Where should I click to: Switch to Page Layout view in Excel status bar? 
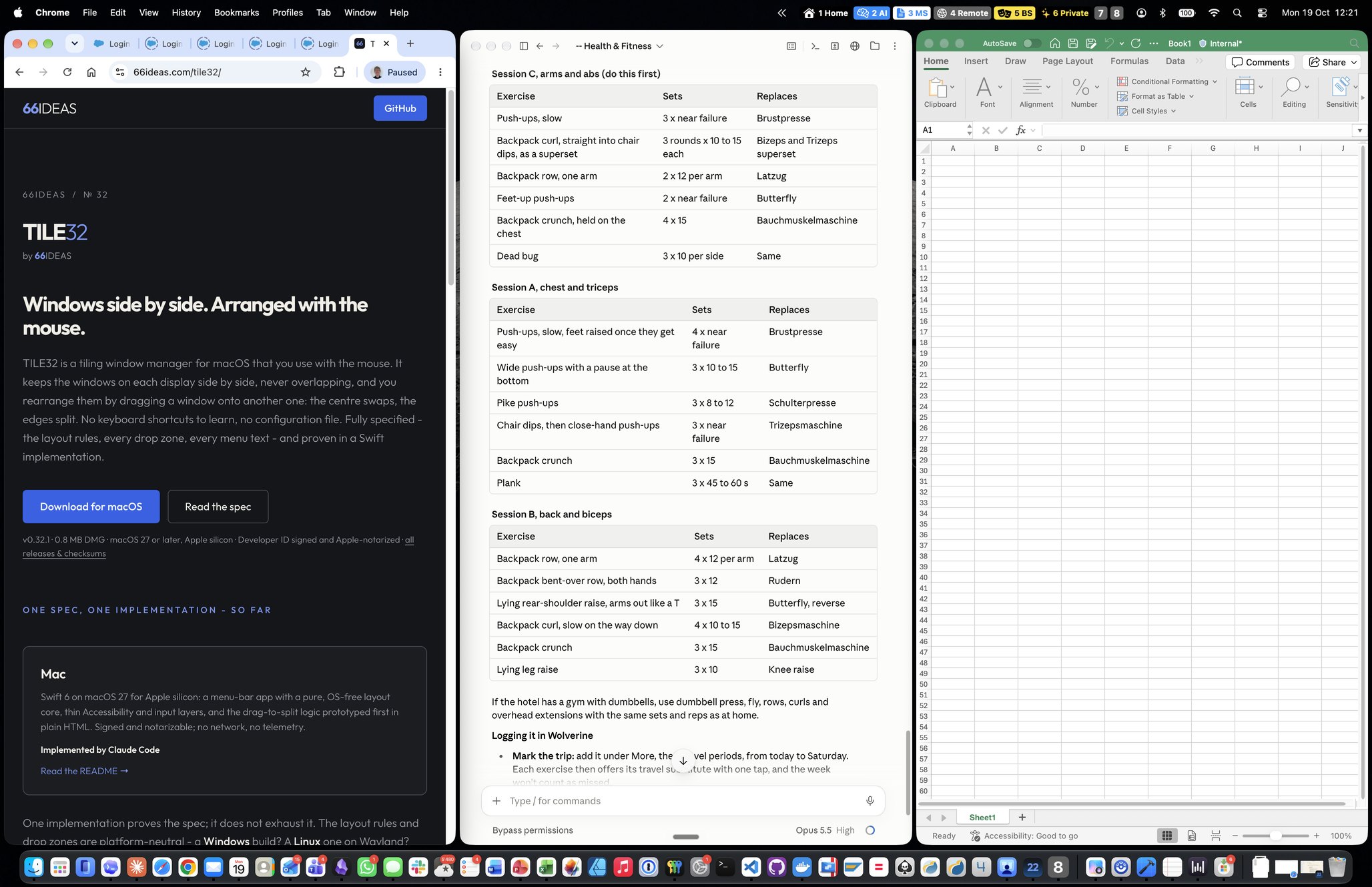pos(1192,836)
